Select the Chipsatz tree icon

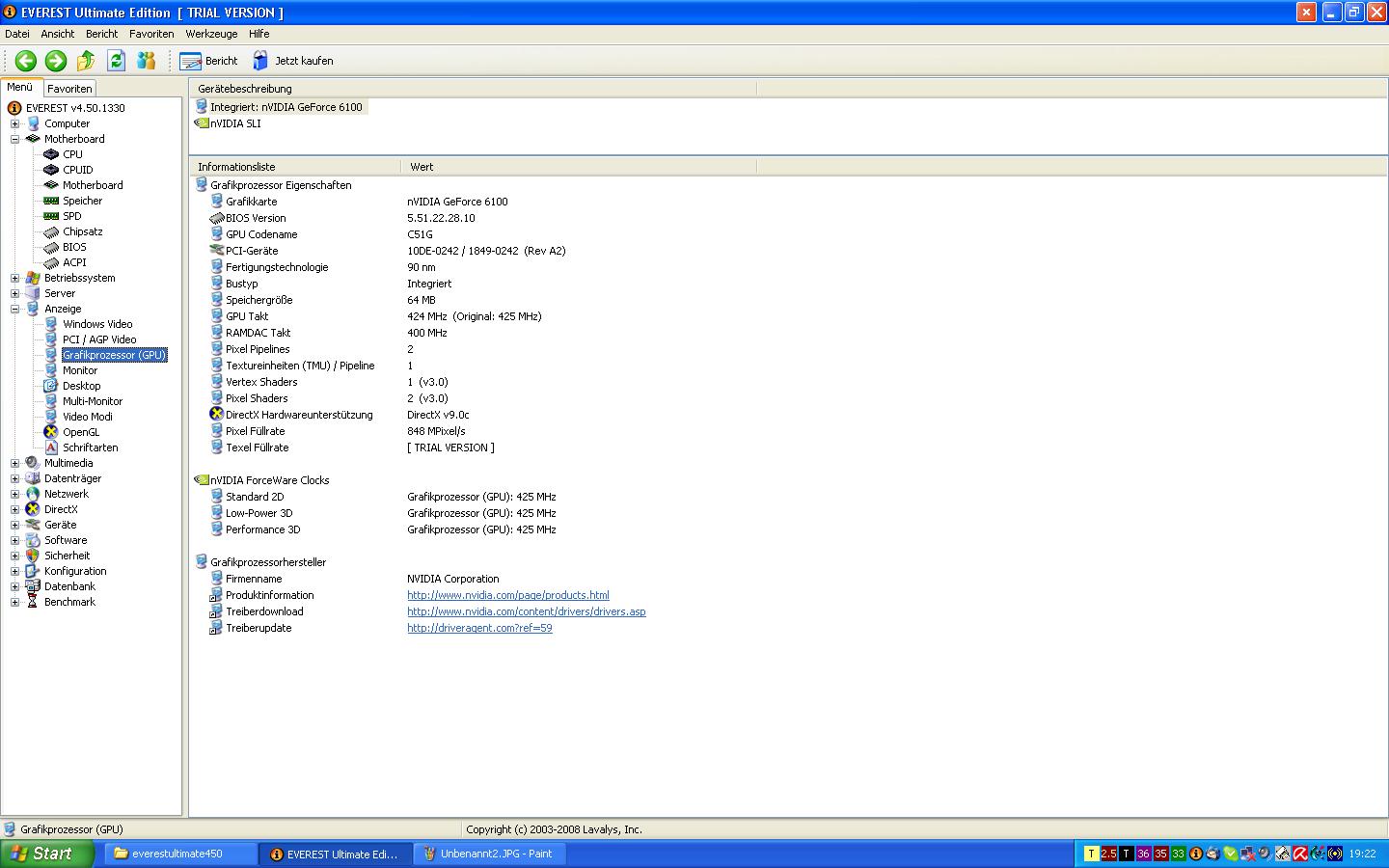pos(51,231)
